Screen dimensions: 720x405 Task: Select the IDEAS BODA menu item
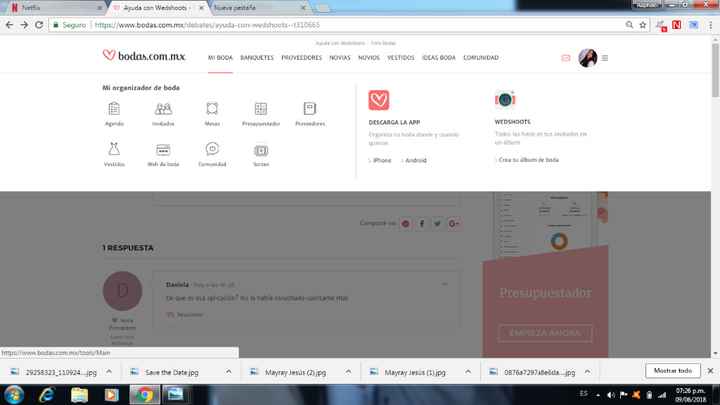pos(439,58)
